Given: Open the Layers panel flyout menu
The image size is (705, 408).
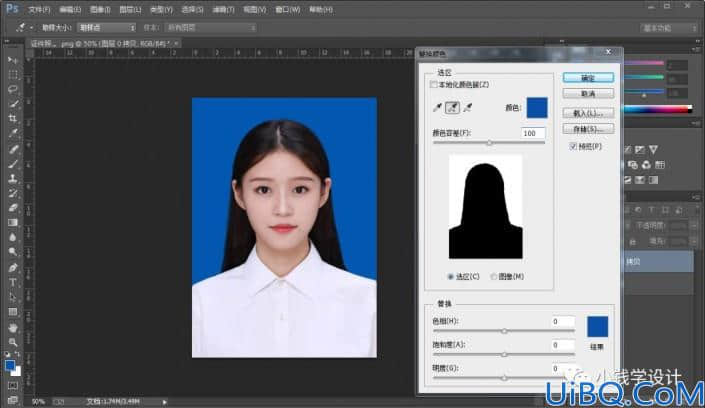Looking at the screenshot, I should click(696, 197).
